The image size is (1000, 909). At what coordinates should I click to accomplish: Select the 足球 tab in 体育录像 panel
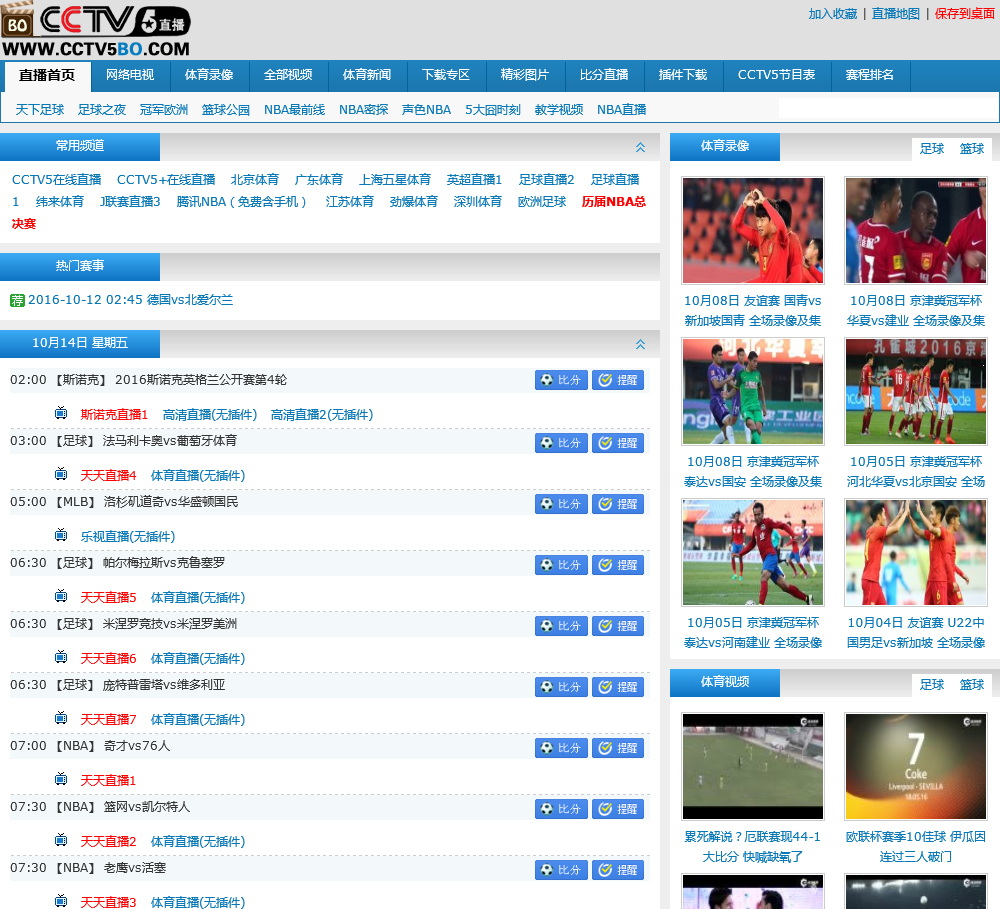tap(932, 149)
